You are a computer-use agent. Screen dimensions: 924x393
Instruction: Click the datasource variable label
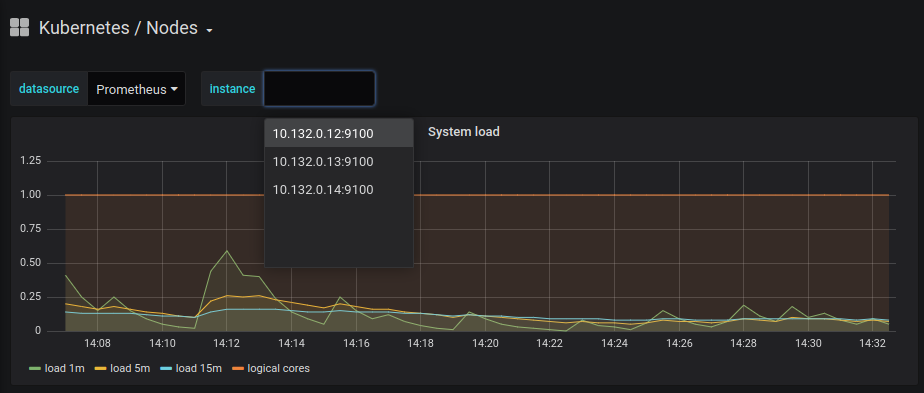tap(49, 89)
